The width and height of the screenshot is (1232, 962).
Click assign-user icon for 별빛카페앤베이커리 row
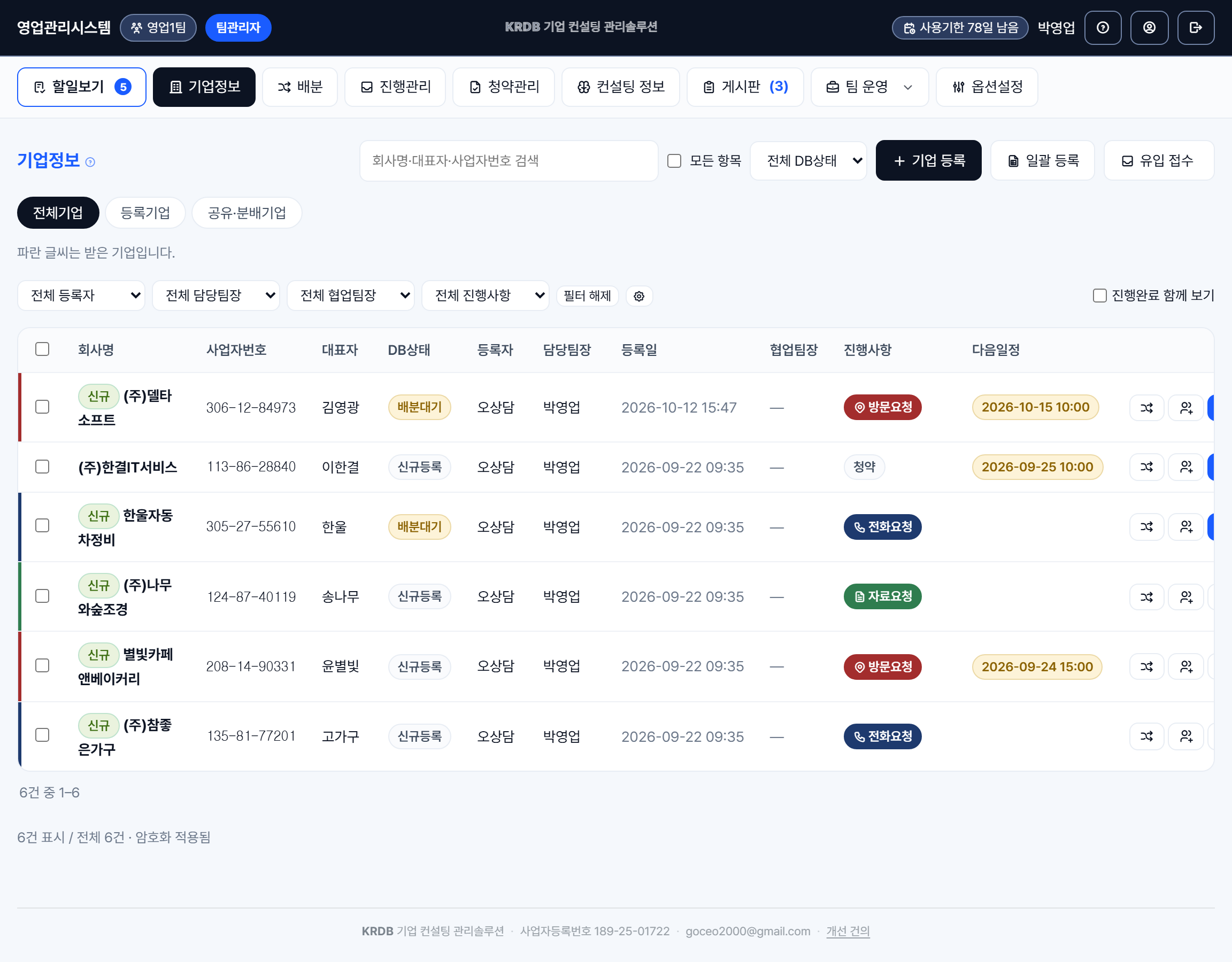(1187, 666)
